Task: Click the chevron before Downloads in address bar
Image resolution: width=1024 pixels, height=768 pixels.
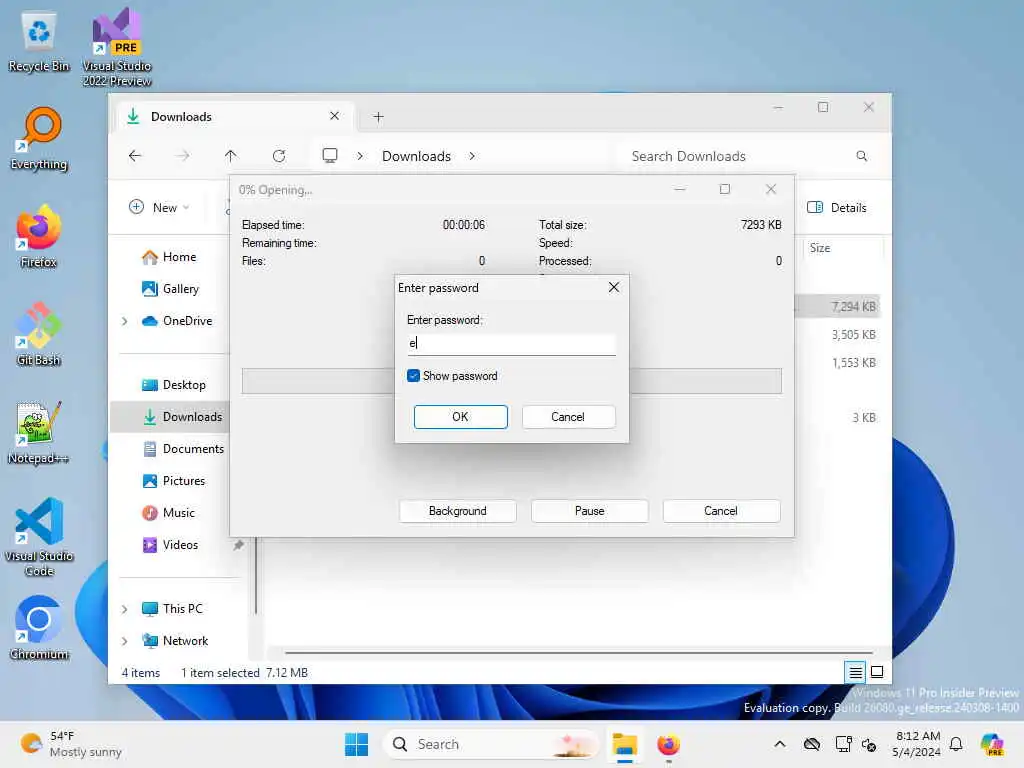Action: (360, 156)
